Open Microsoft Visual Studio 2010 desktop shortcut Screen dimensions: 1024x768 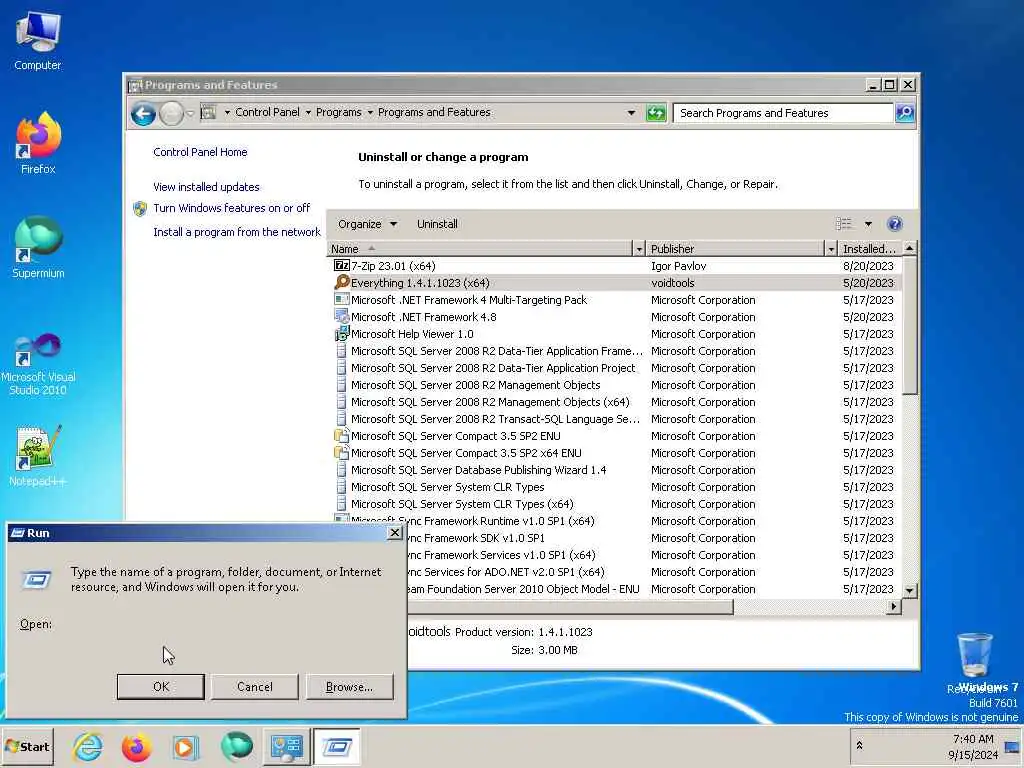(x=38, y=364)
